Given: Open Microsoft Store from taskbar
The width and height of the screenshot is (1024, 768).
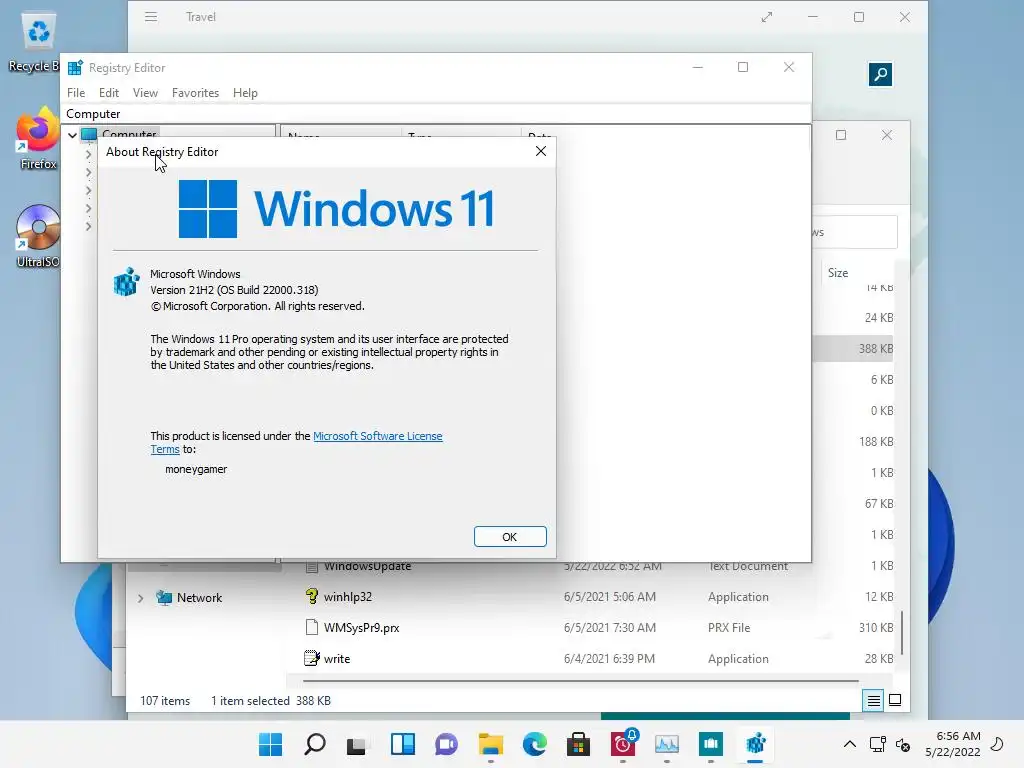Looking at the screenshot, I should [x=578, y=744].
